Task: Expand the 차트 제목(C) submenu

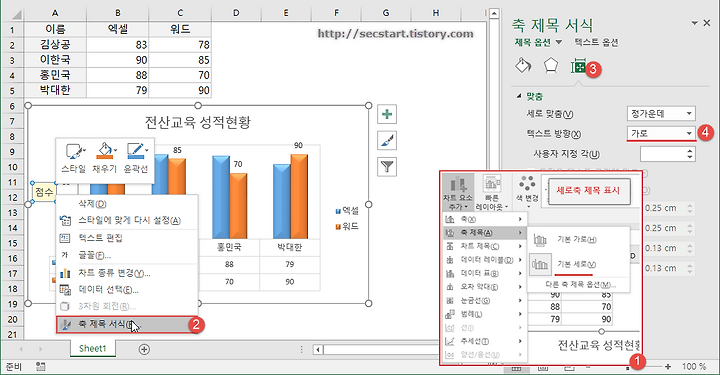Action: [484, 246]
